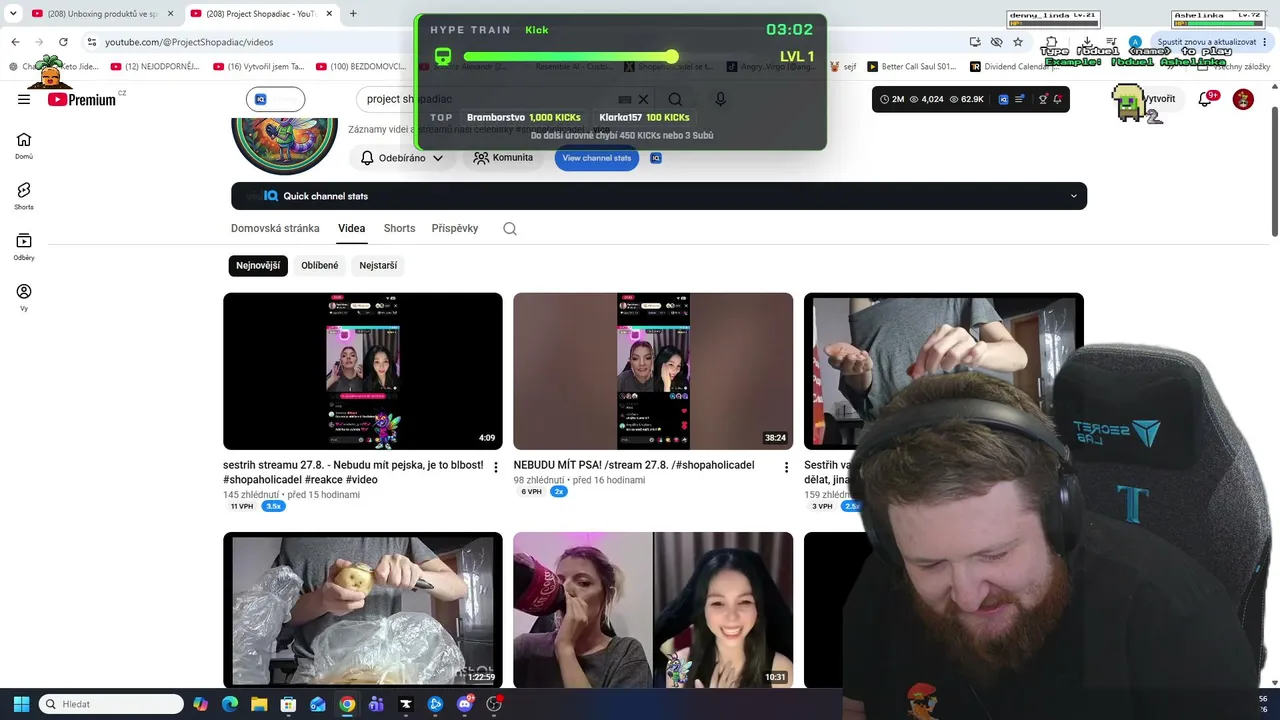
Task: Open Shorts in the YouTube sidebar
Action: pyautogui.click(x=24, y=196)
